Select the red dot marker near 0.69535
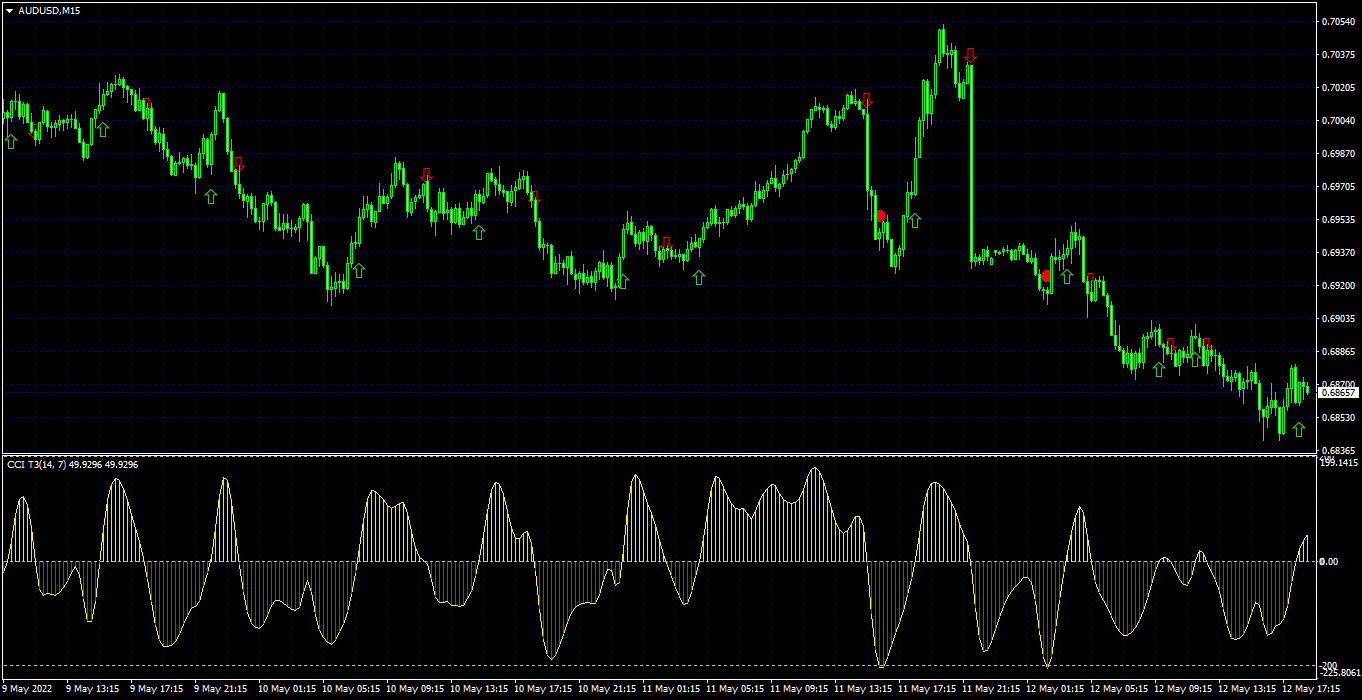This screenshot has width=1362, height=700. point(881,216)
